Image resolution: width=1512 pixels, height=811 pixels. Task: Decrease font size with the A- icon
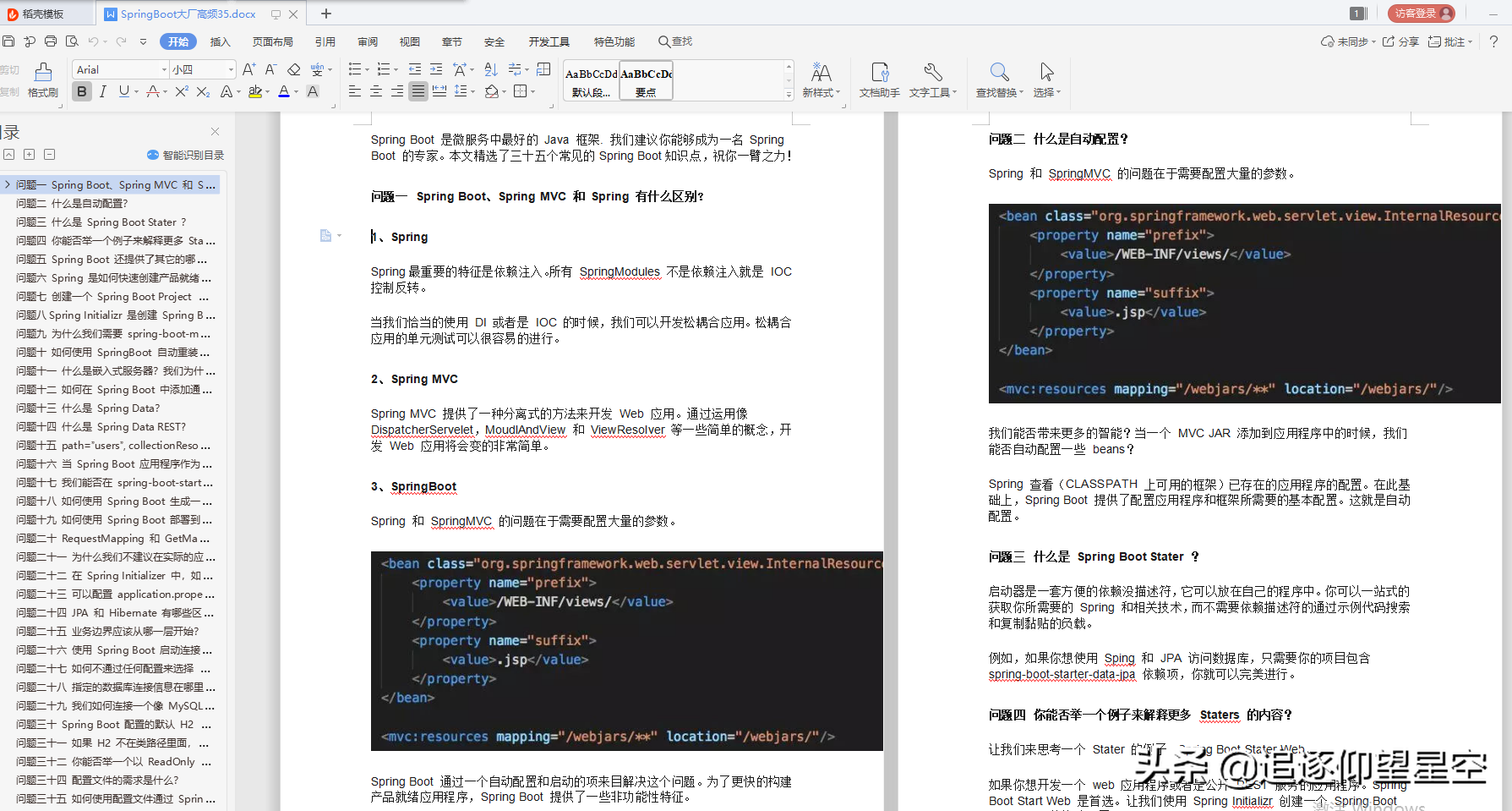click(x=270, y=69)
